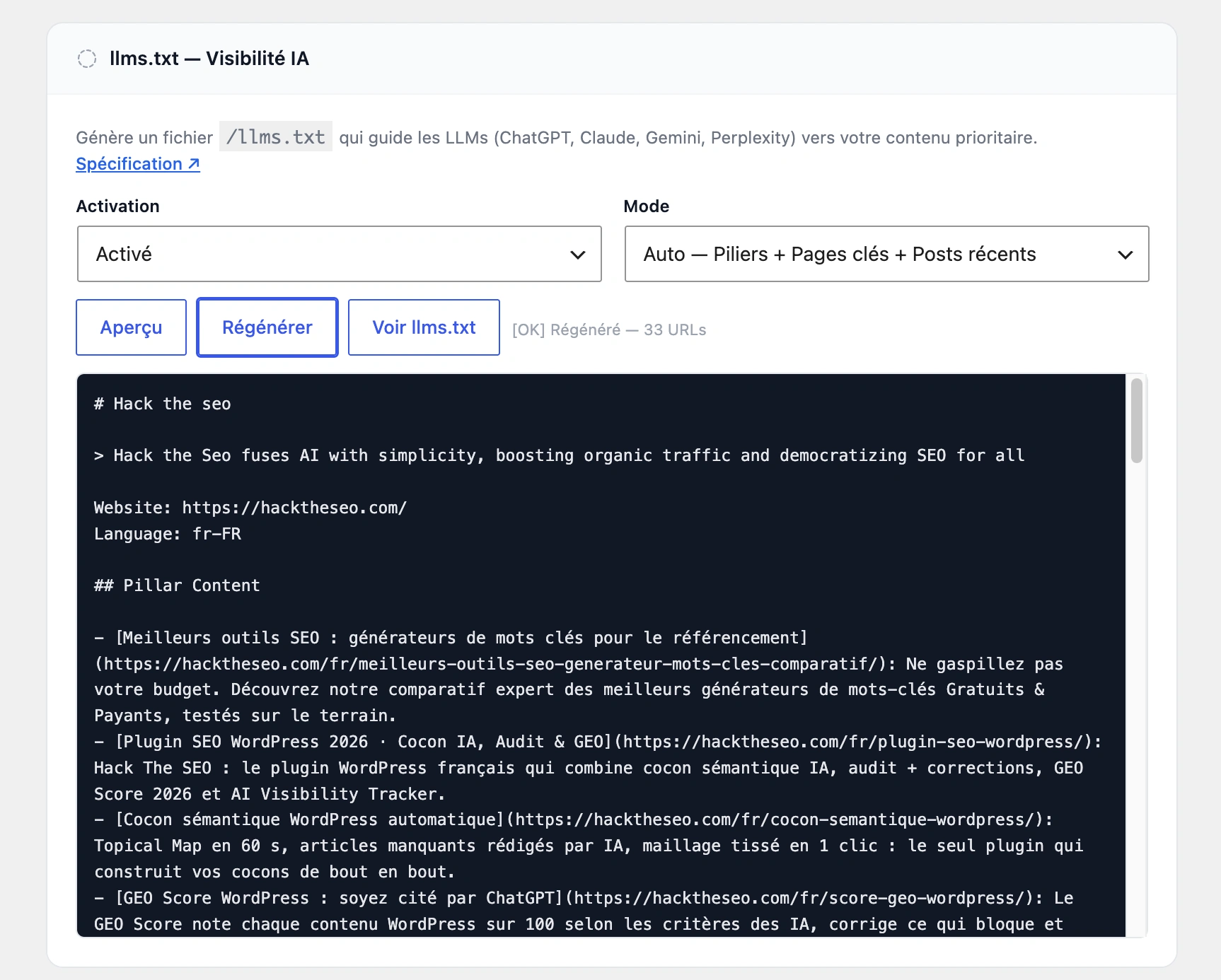Screen dimensions: 1221x980
Task: Click the 'Plugin SEO WordPress 2026' entry line
Action: 598,742
